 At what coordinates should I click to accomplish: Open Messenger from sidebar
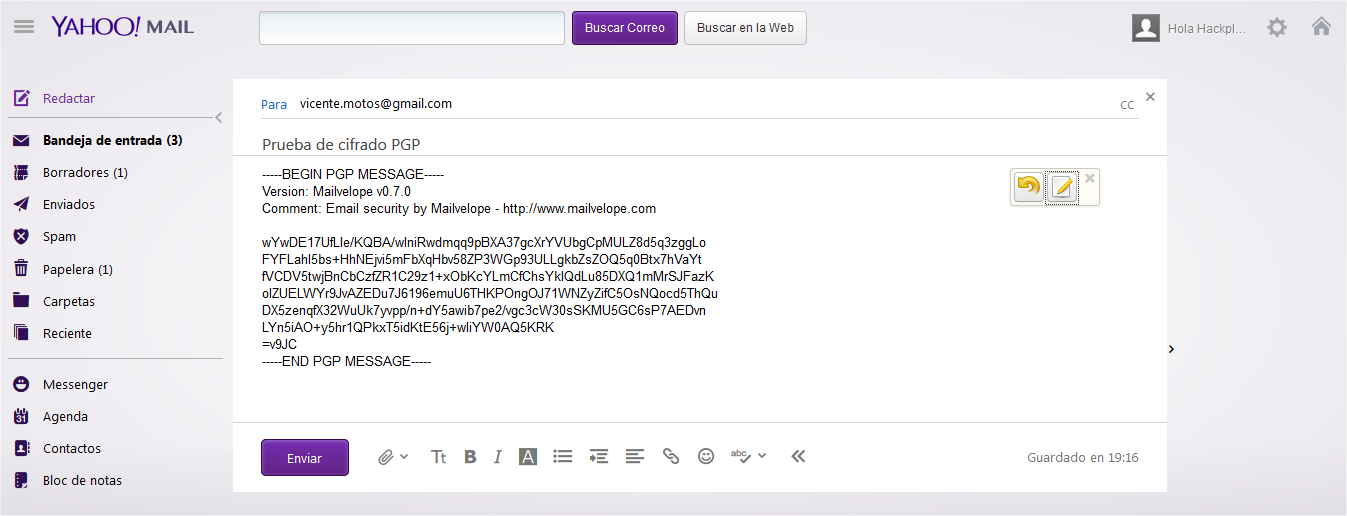click(x=75, y=385)
